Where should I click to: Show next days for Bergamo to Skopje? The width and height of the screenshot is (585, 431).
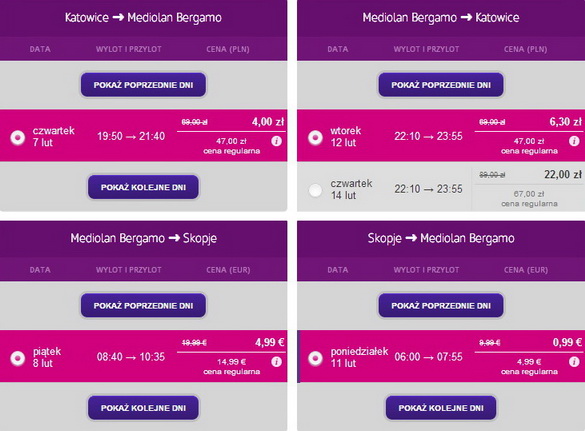point(143,408)
